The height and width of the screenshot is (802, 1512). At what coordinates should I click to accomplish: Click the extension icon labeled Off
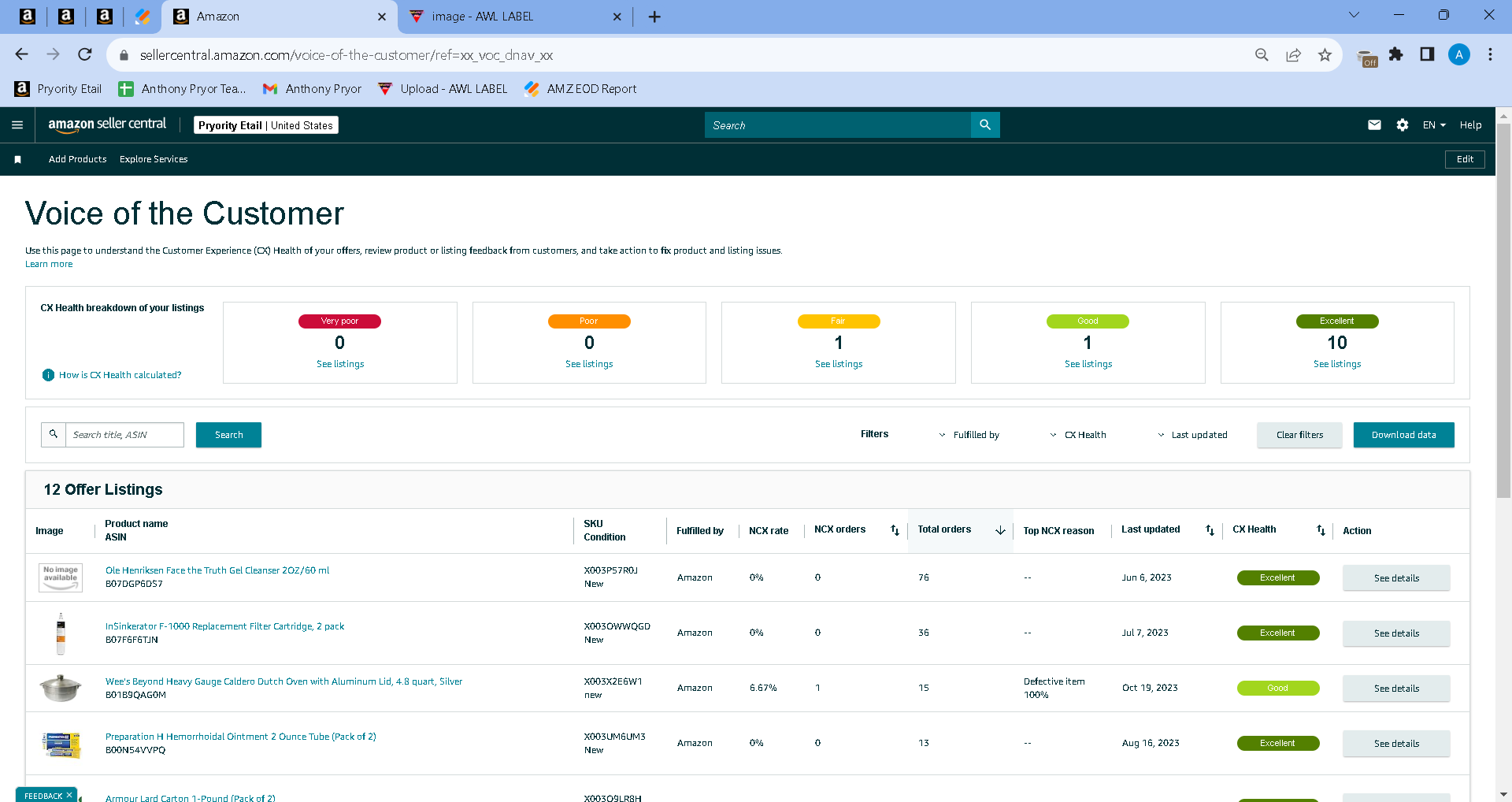pos(1366,58)
